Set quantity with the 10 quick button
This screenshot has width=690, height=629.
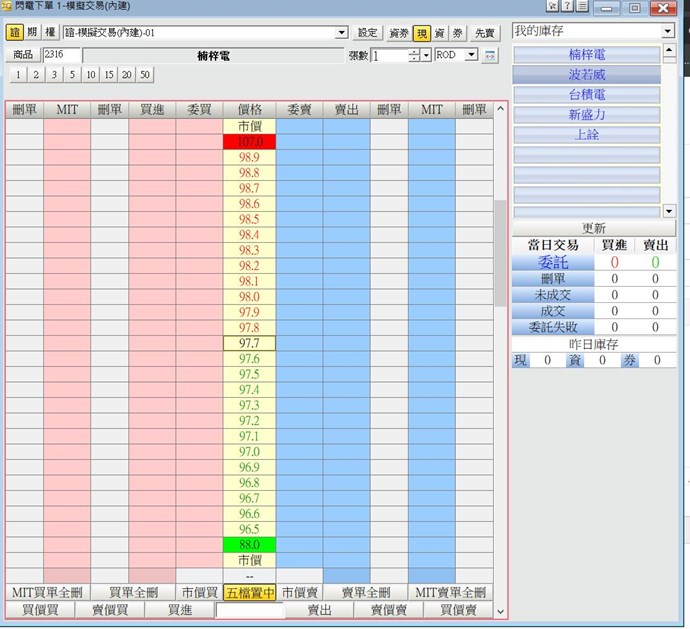point(90,75)
